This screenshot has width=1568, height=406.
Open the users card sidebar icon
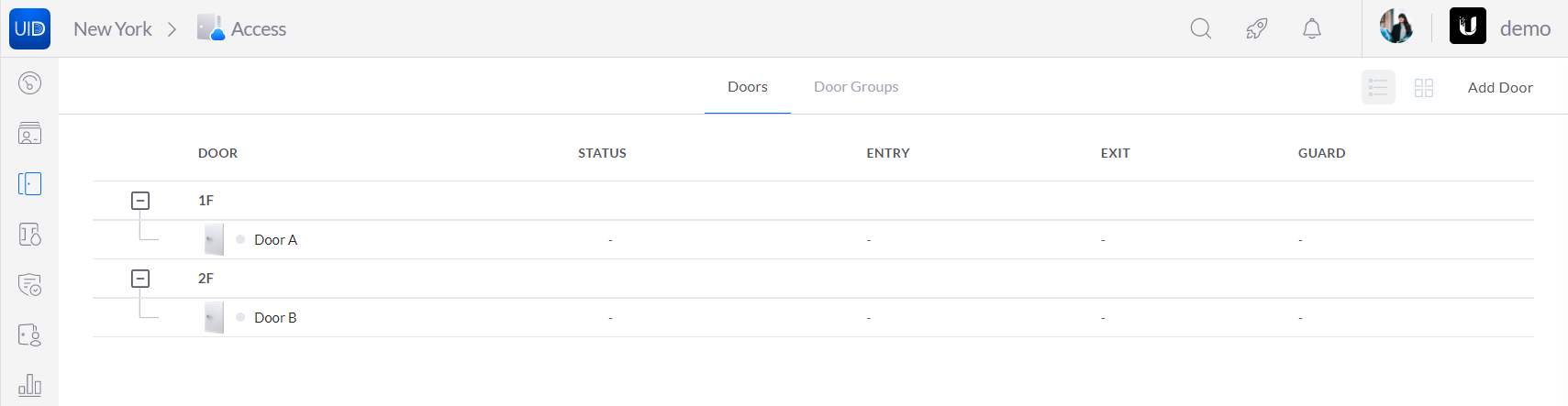(29, 134)
